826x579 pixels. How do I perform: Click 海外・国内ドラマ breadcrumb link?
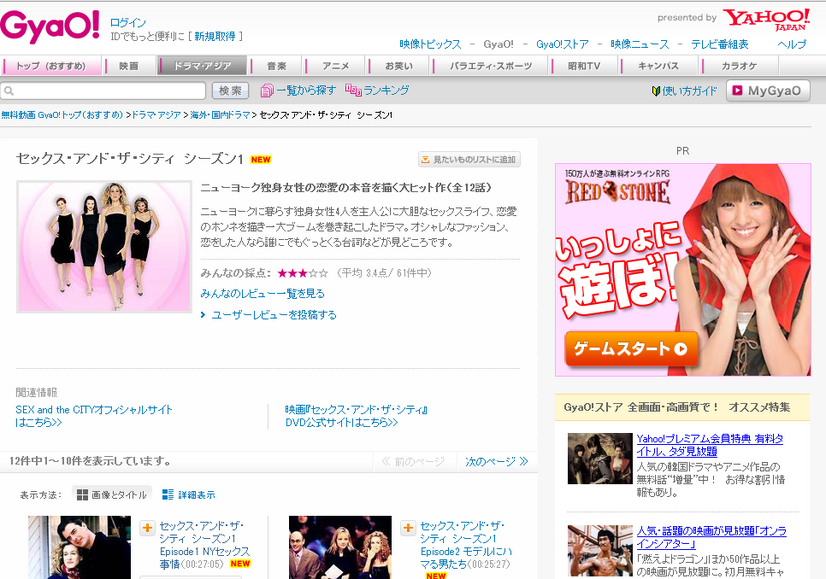pos(220,115)
